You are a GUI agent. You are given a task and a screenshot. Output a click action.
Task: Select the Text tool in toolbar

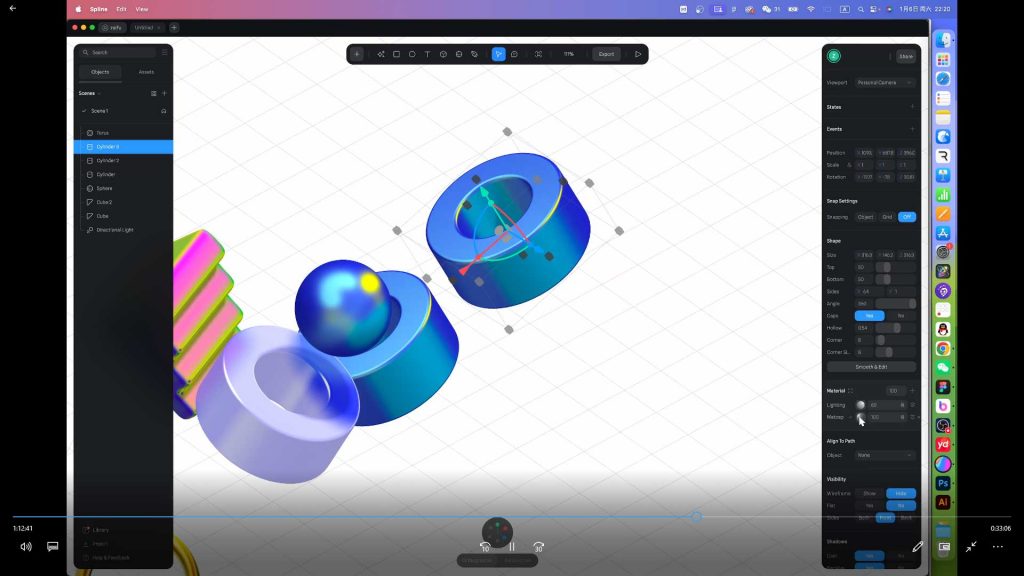pyautogui.click(x=427, y=54)
